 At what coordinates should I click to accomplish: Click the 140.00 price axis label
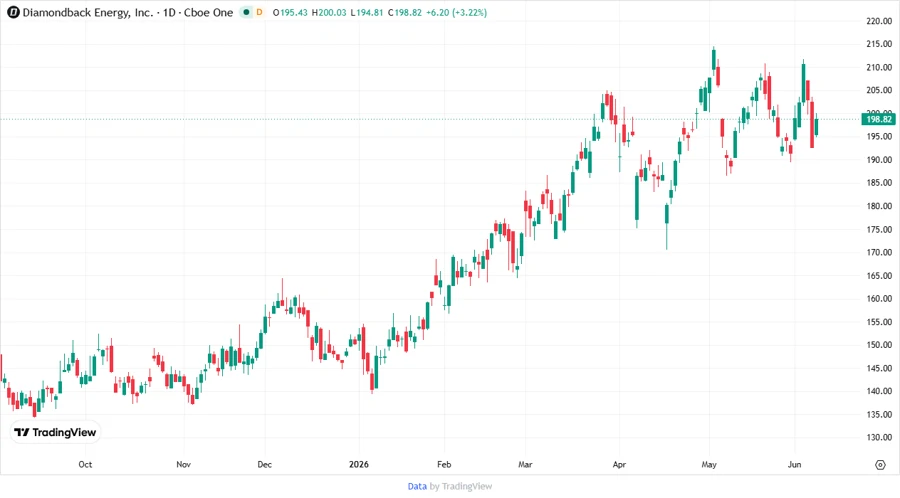tap(879, 391)
